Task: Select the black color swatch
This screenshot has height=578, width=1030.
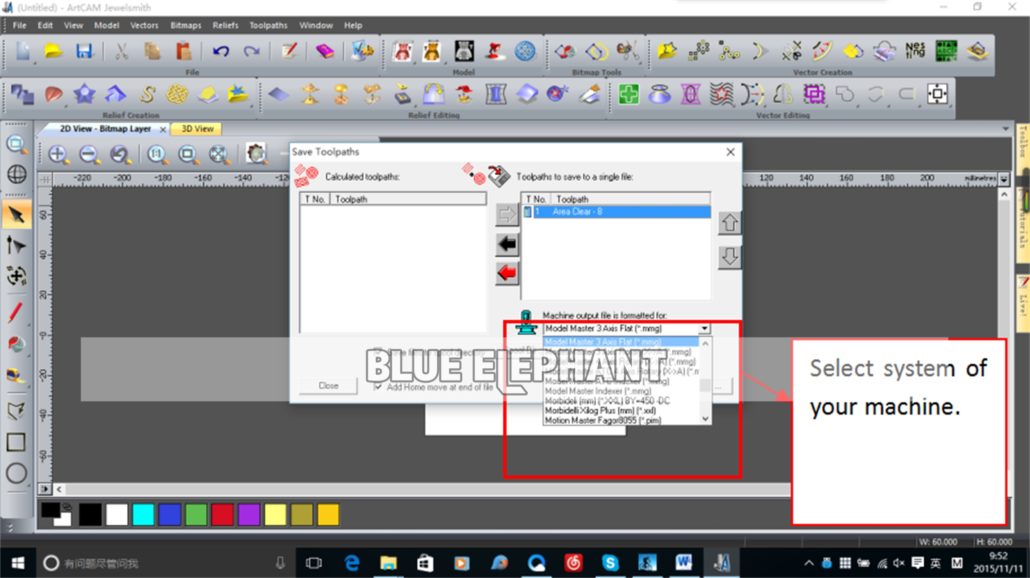Action: pyautogui.click(x=90, y=514)
